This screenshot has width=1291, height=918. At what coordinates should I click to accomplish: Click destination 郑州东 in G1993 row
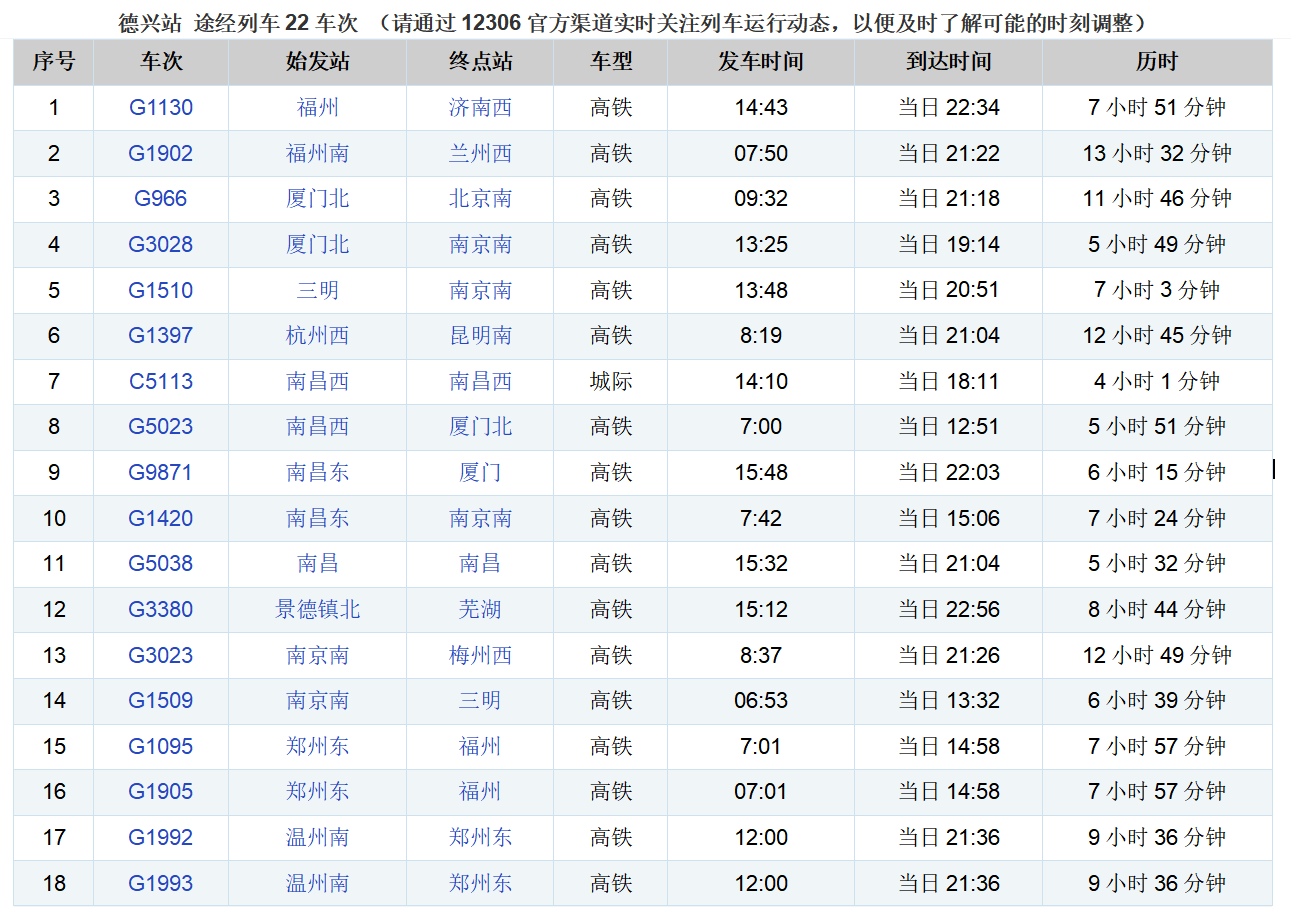(481, 883)
